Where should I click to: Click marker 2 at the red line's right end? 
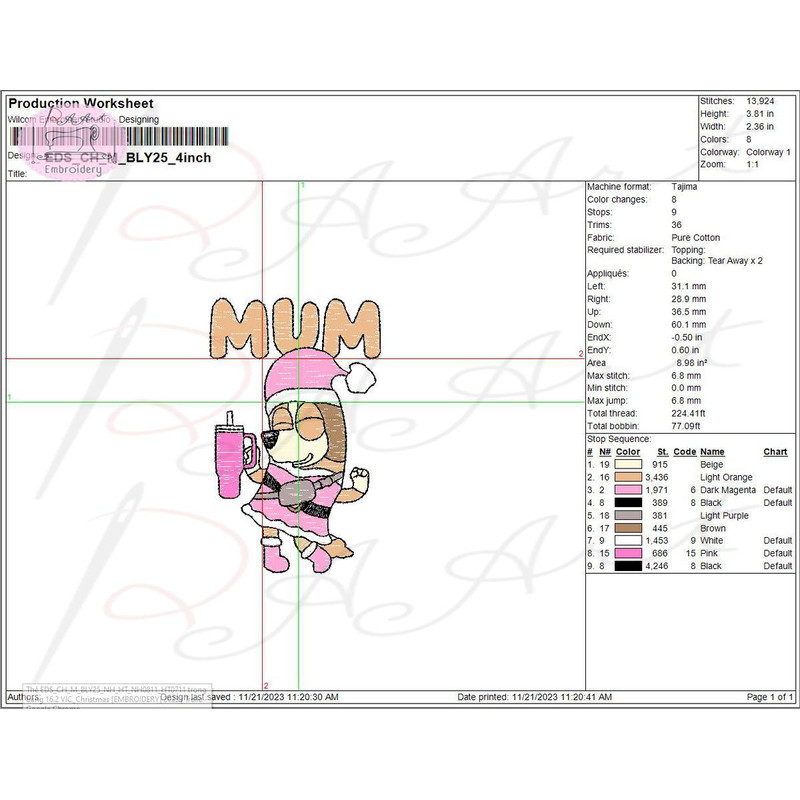580,354
